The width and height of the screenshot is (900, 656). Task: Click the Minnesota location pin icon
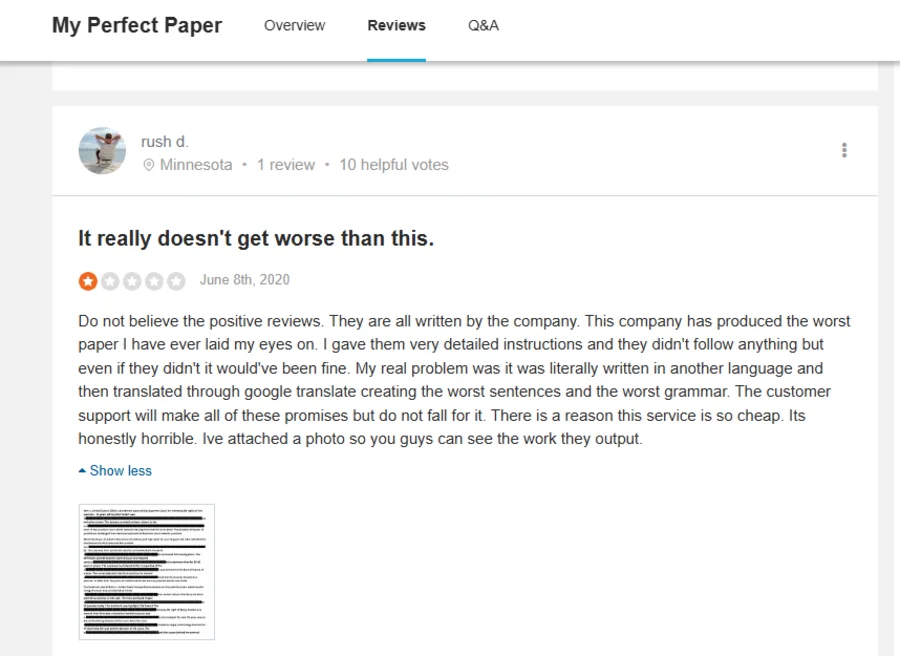point(149,165)
